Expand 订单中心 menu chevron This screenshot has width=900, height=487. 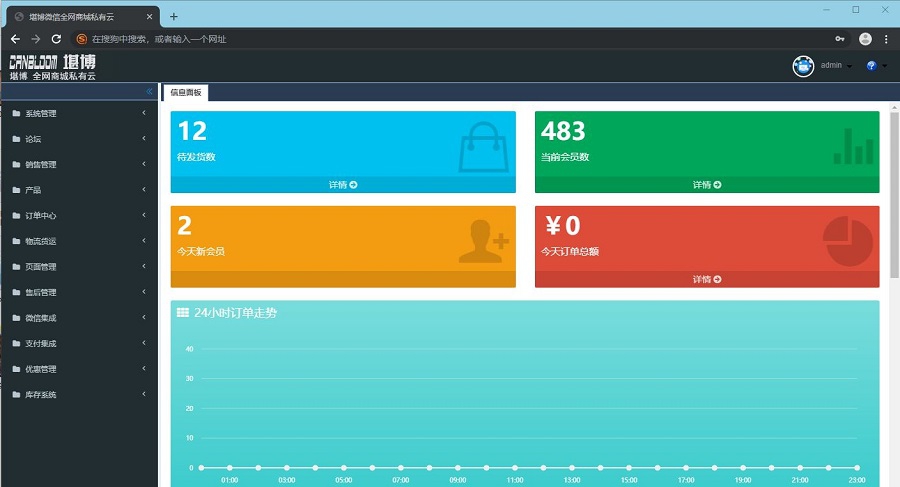click(x=144, y=215)
